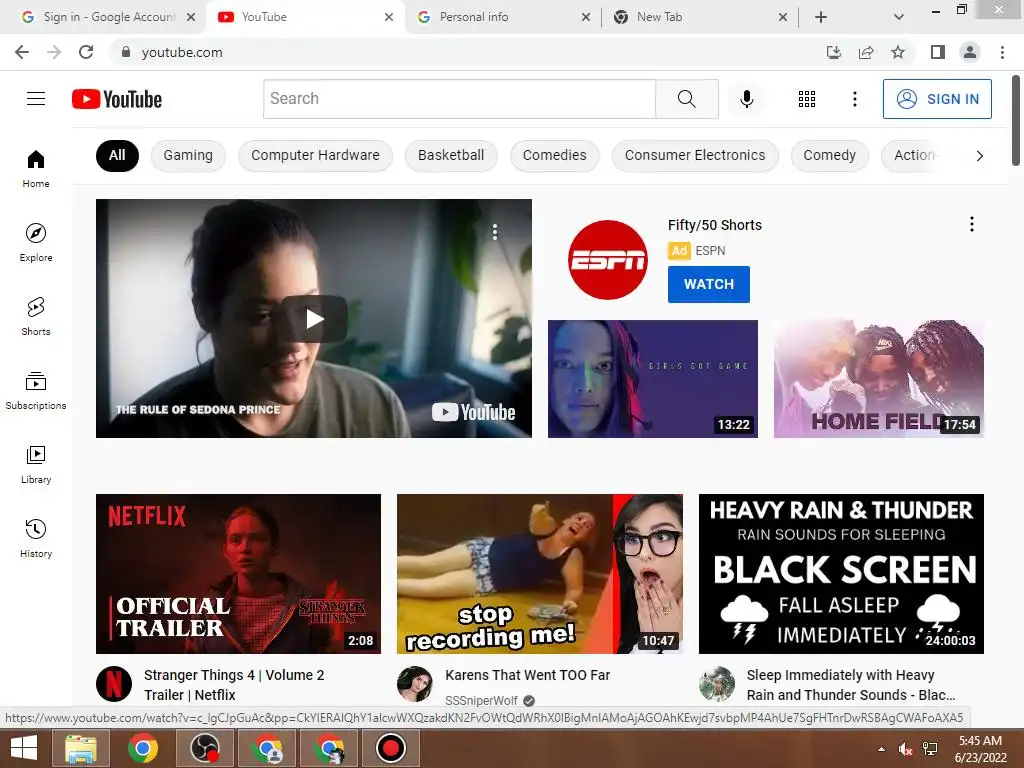Open Subscriptions in sidebar
The width and height of the screenshot is (1024, 768).
click(x=36, y=391)
